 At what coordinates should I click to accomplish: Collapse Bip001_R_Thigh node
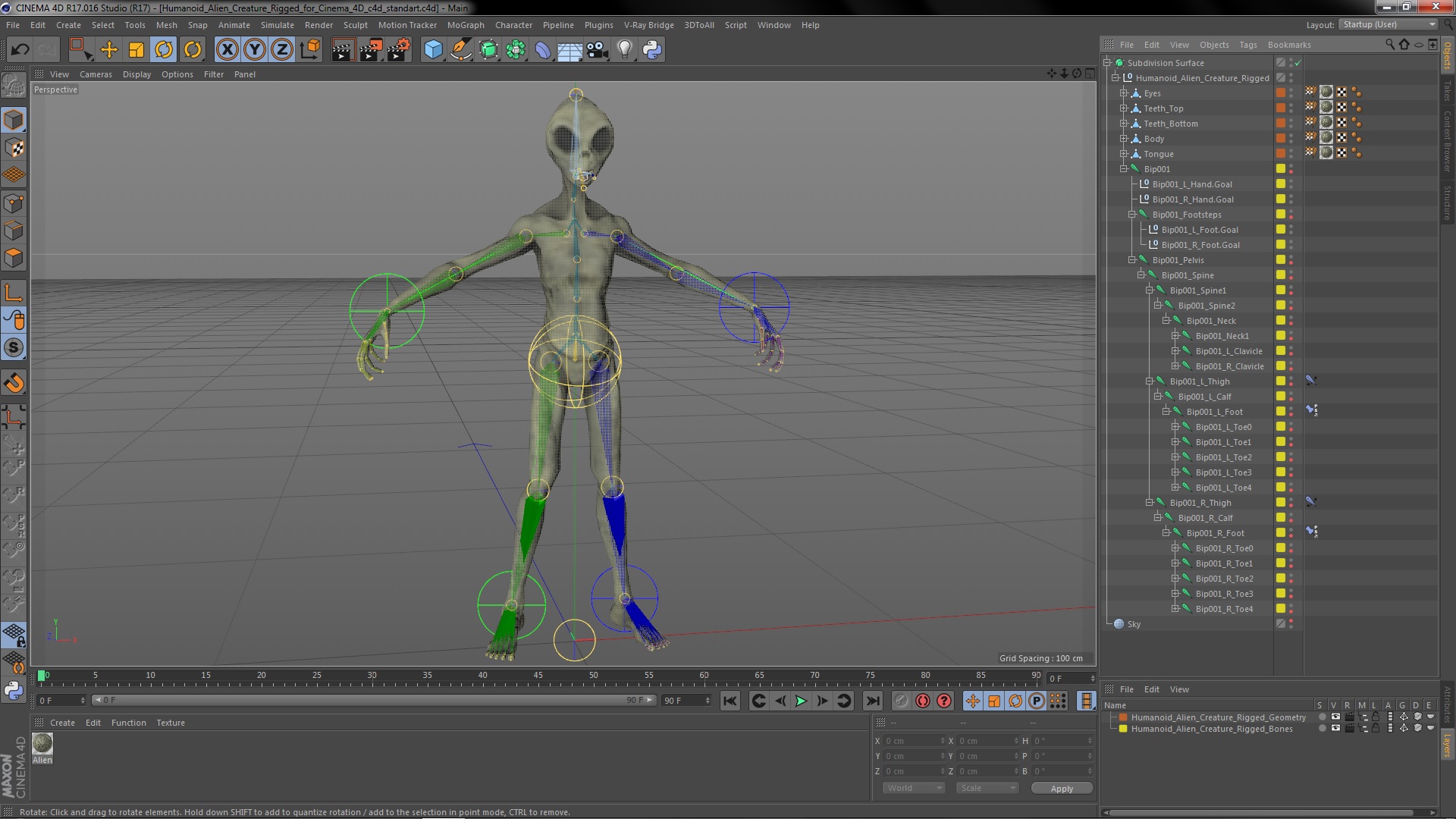[1150, 503]
